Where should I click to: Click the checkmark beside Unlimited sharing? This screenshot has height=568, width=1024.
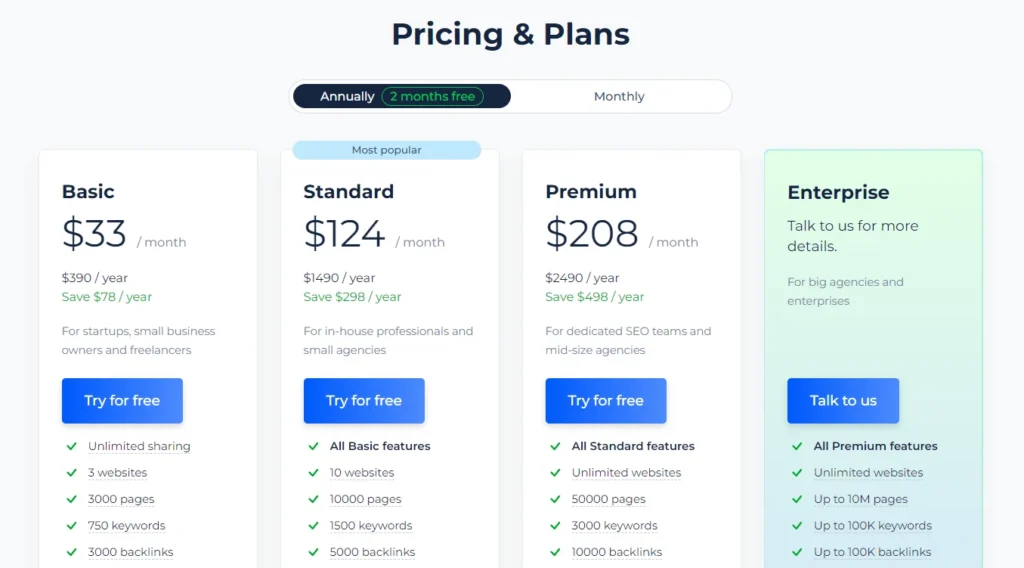[x=71, y=447]
